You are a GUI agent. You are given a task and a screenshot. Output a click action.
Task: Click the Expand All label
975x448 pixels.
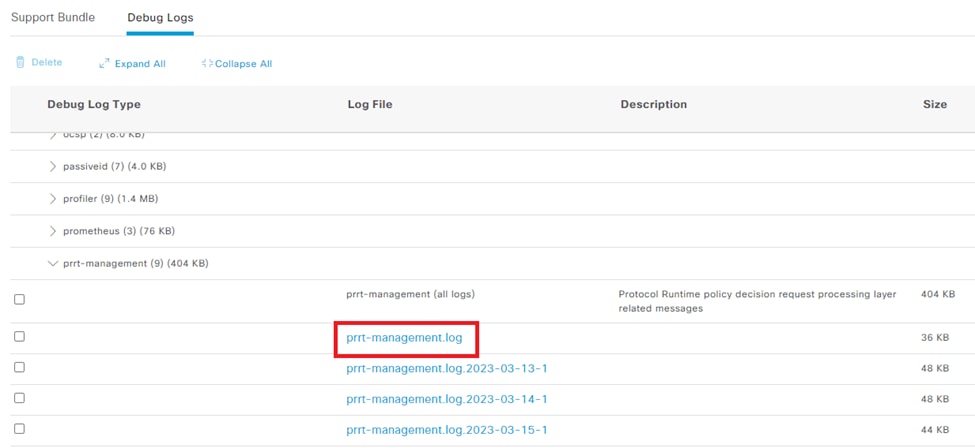click(x=140, y=63)
